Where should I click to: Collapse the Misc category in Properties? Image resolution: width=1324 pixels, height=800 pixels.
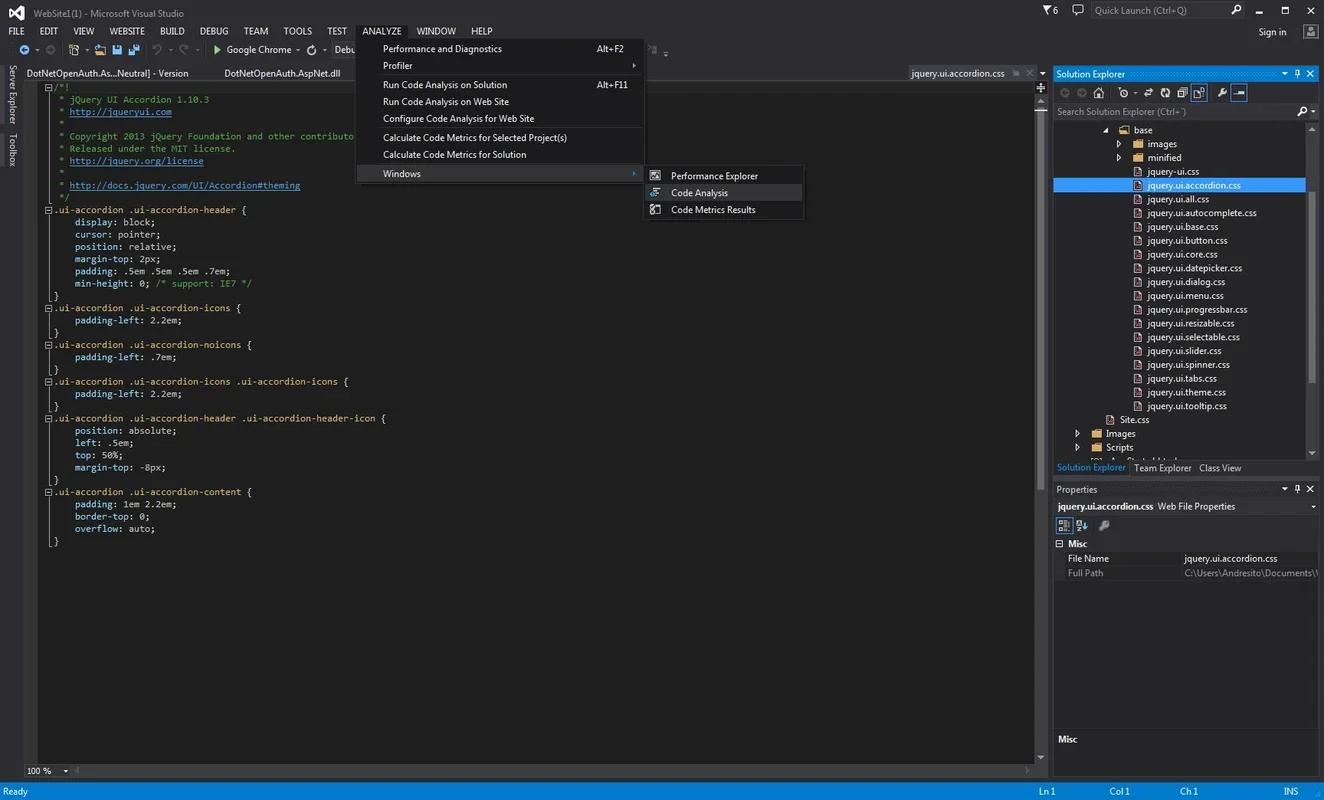[1060, 544]
